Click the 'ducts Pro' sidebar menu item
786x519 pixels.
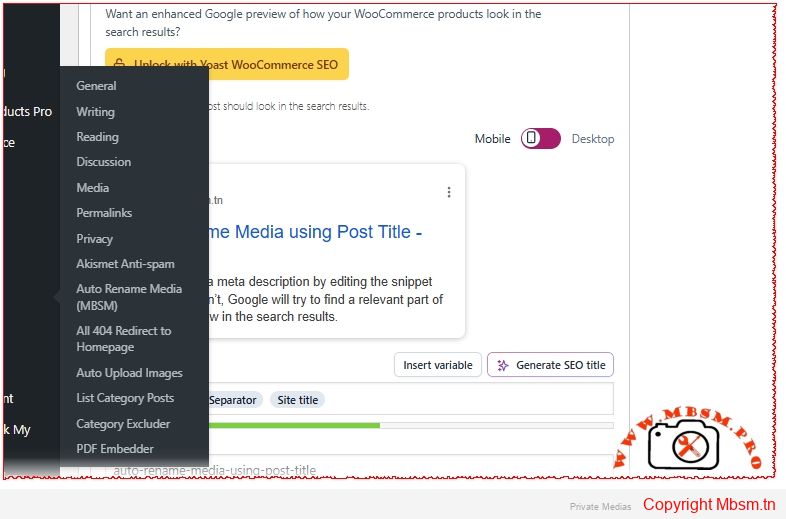pyautogui.click(x=28, y=111)
